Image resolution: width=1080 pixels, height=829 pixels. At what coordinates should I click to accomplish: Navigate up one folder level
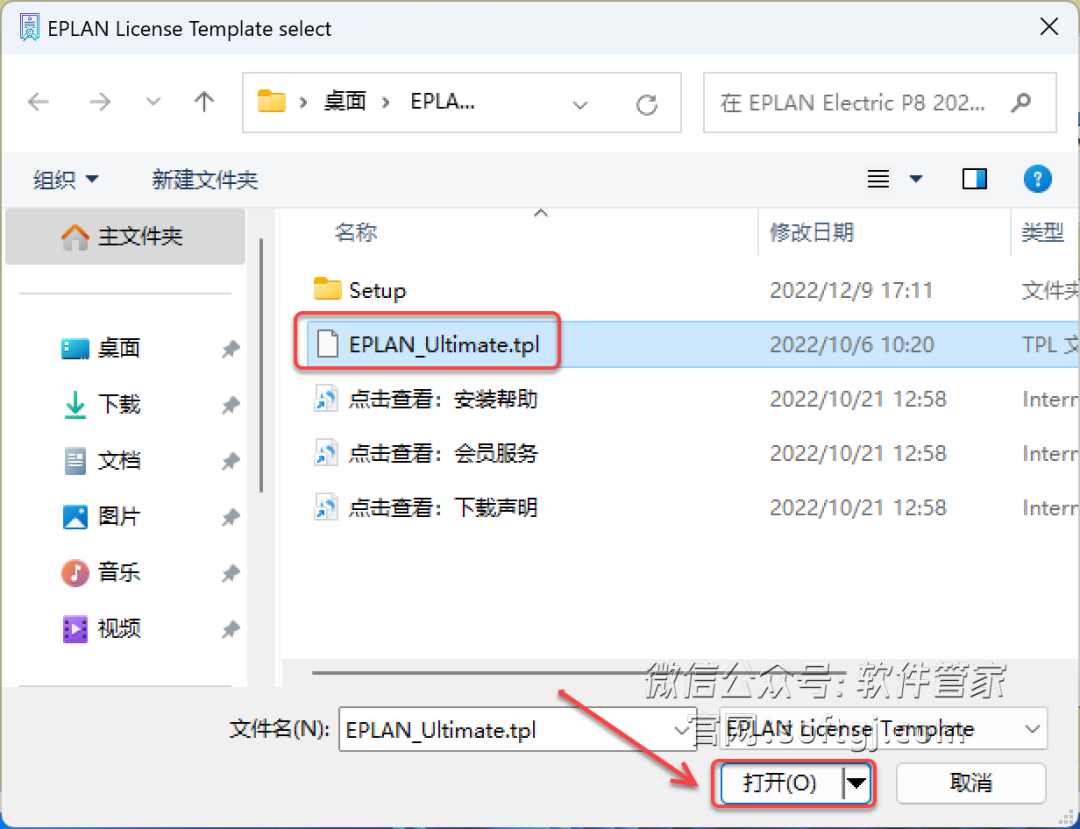[x=204, y=103]
